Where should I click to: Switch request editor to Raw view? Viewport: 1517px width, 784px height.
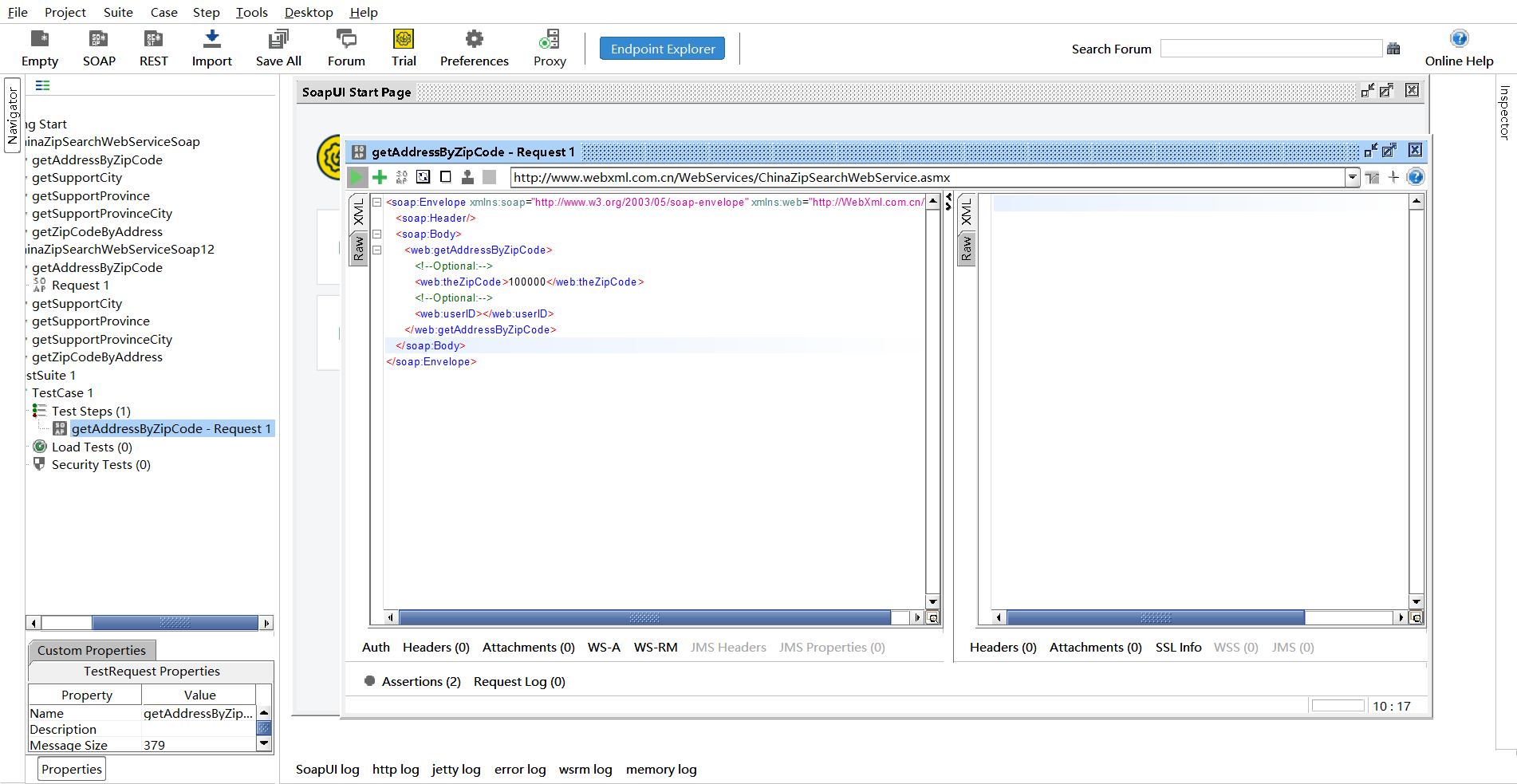(359, 249)
